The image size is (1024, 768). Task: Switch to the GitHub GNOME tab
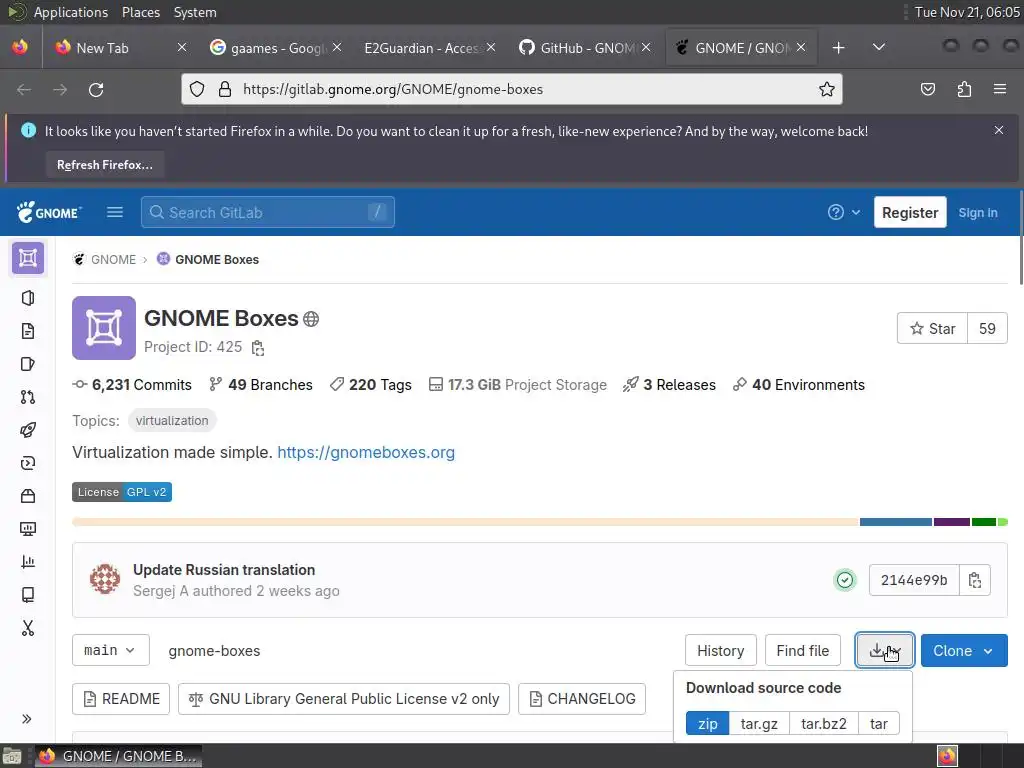[x=578, y=48]
